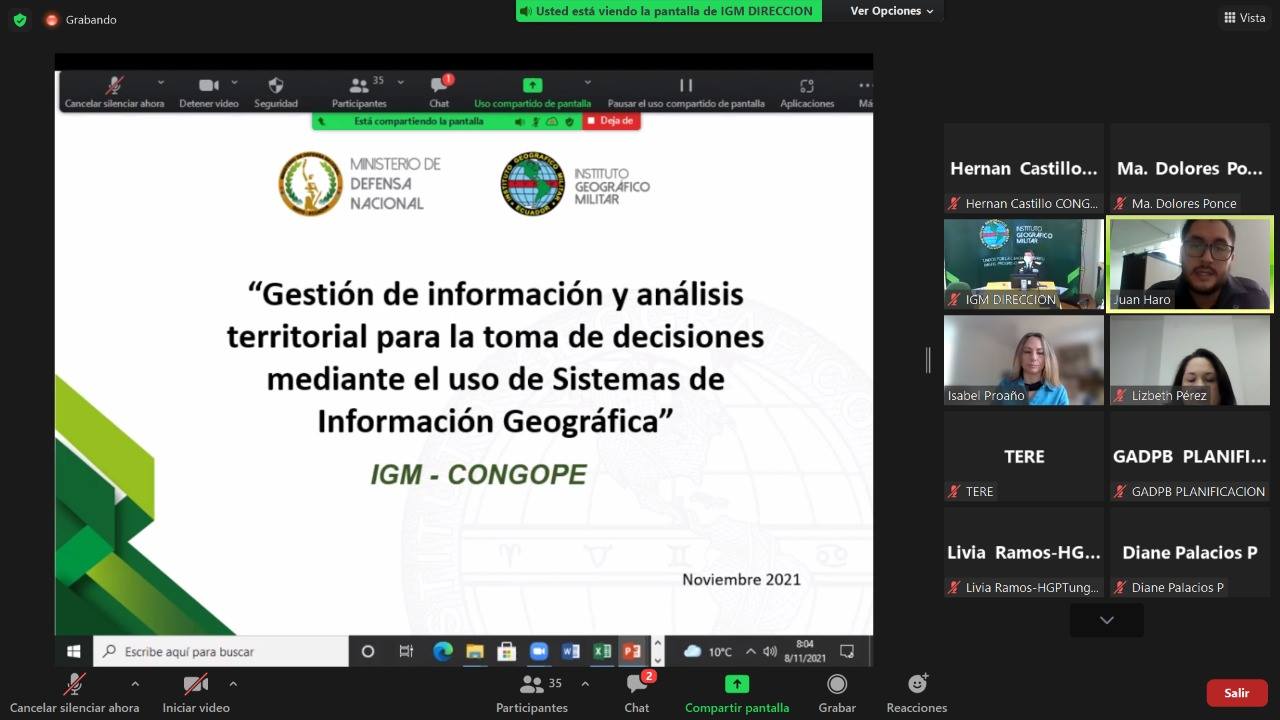Start recording with the Grabar button

coord(837,692)
